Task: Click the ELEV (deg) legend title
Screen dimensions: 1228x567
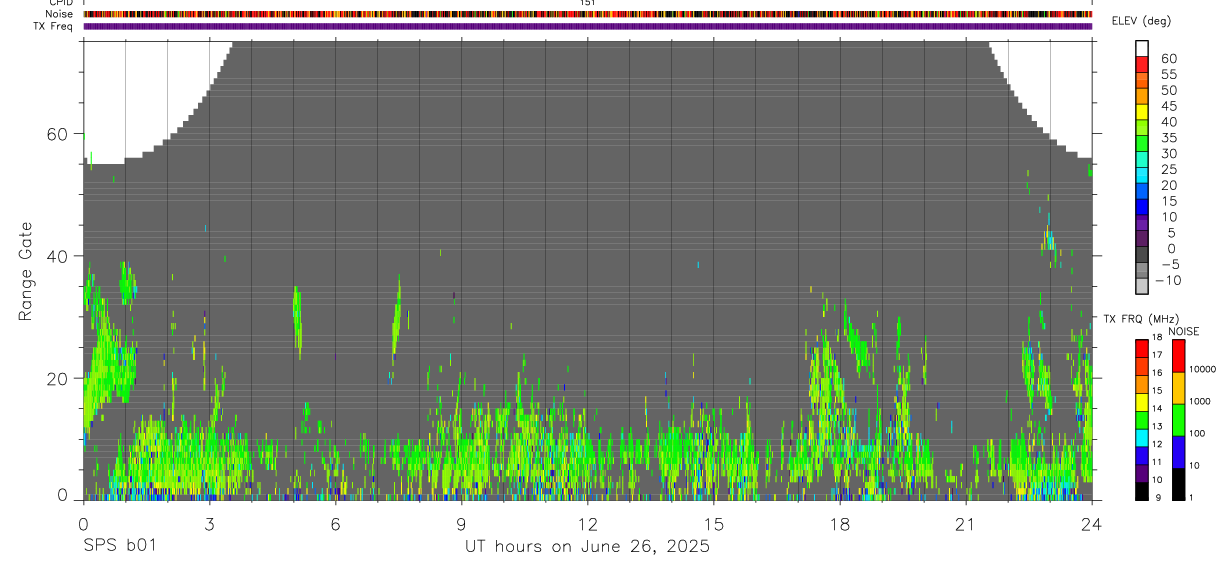Action: pyautogui.click(x=1141, y=21)
